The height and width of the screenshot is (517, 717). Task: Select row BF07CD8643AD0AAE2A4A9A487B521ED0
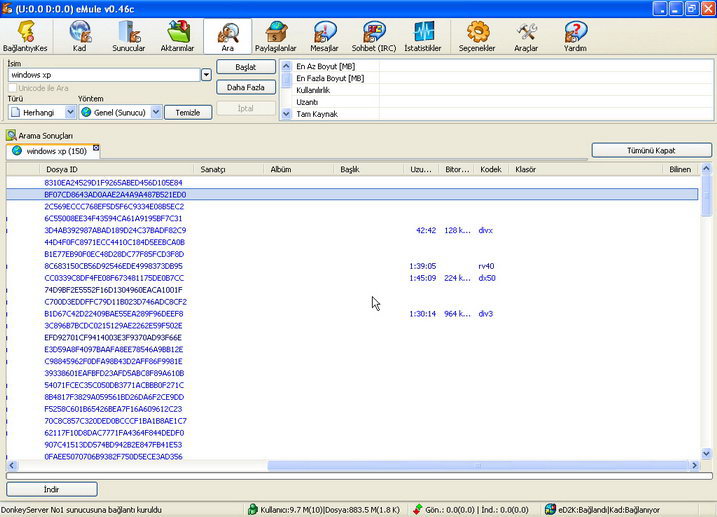(352, 194)
